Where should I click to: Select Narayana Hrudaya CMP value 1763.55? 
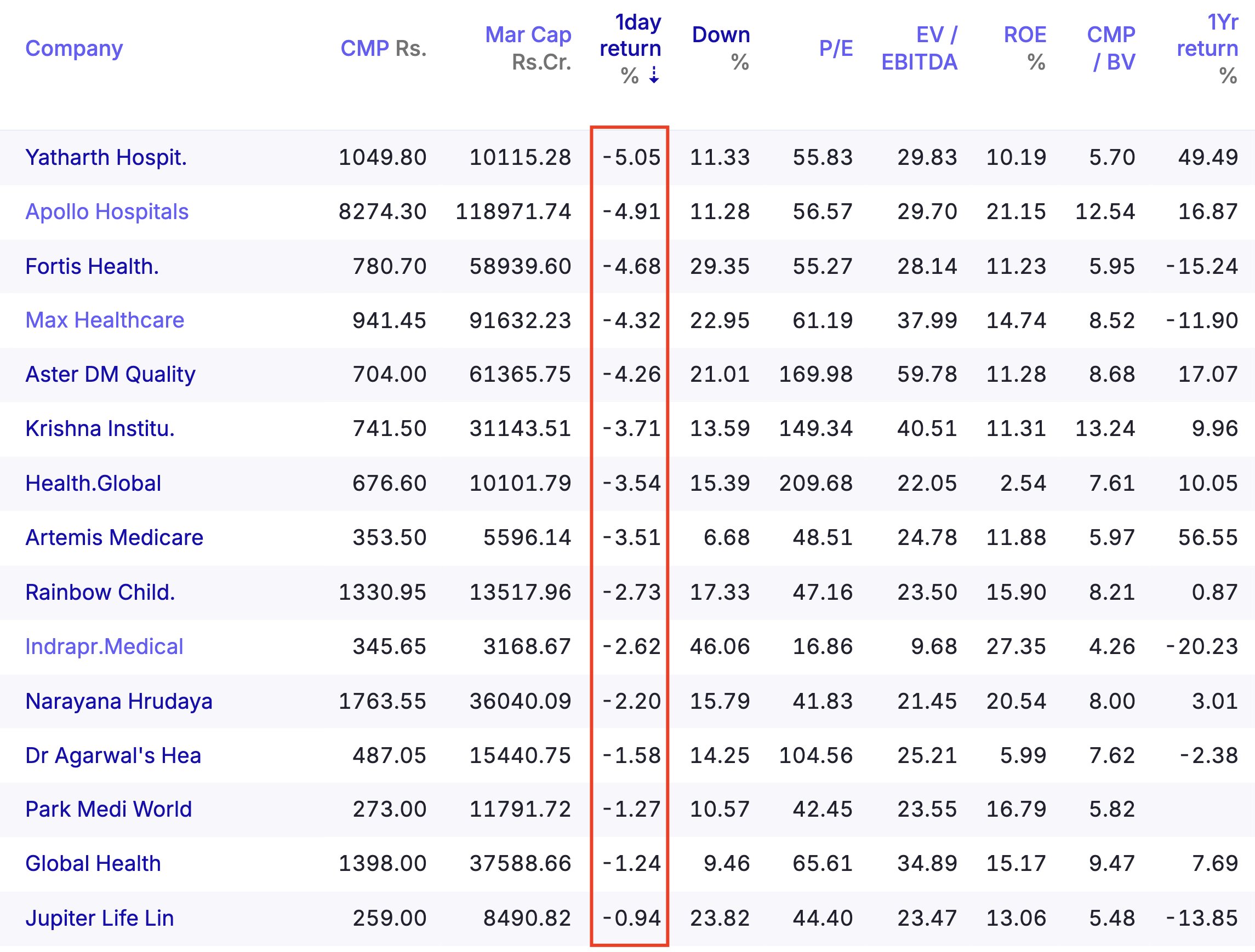click(383, 701)
